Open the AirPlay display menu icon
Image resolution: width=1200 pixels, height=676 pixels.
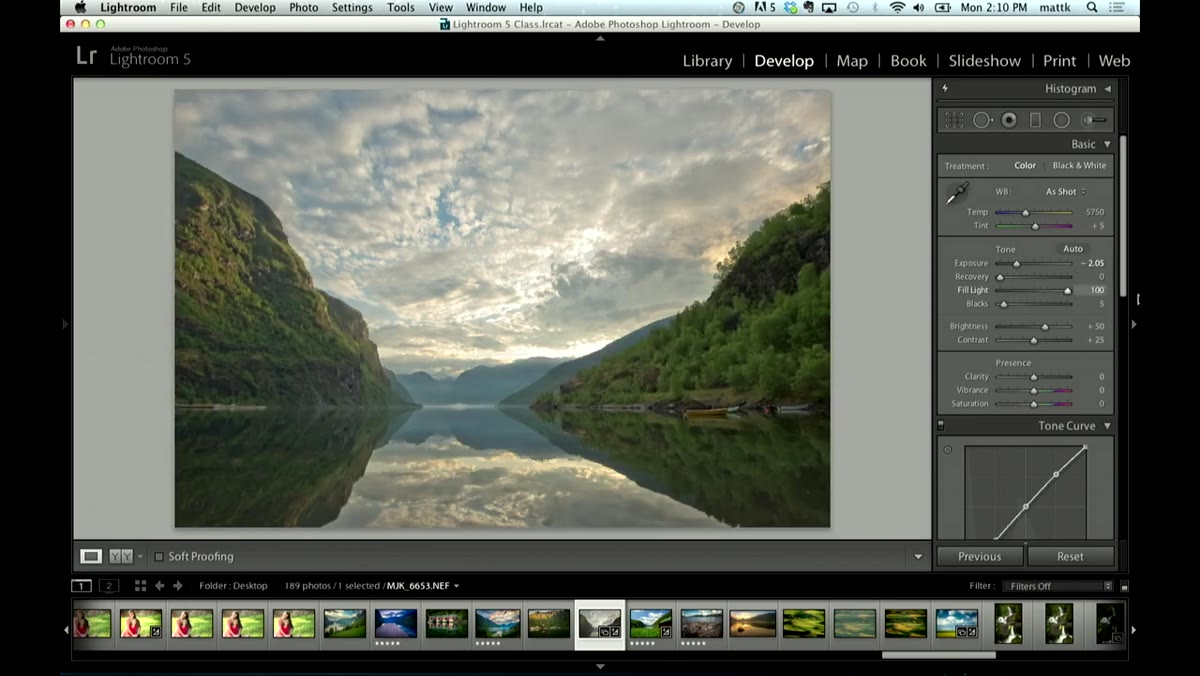(x=829, y=7)
